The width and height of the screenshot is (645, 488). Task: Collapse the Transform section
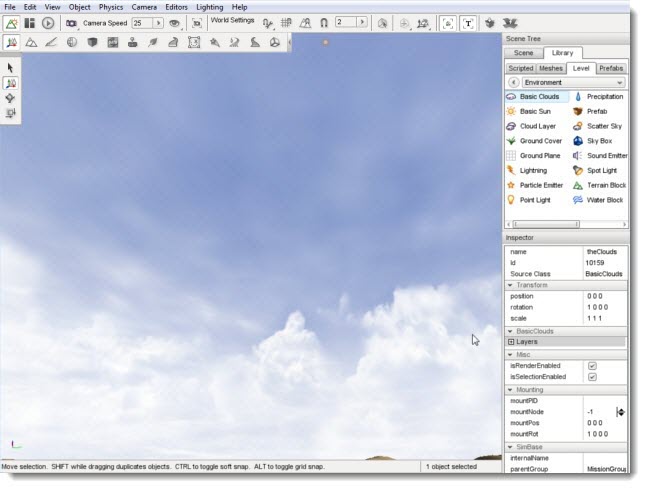tap(510, 285)
